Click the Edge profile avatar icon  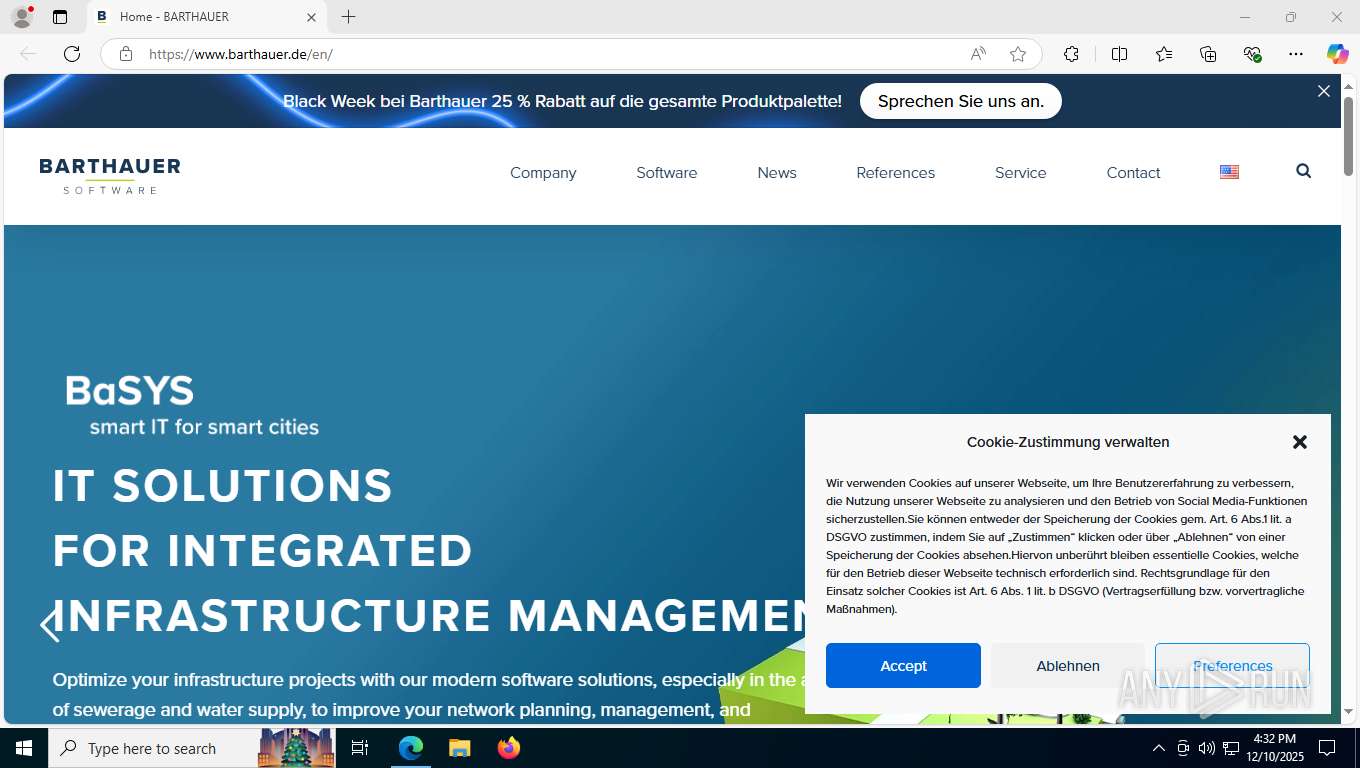click(21, 17)
